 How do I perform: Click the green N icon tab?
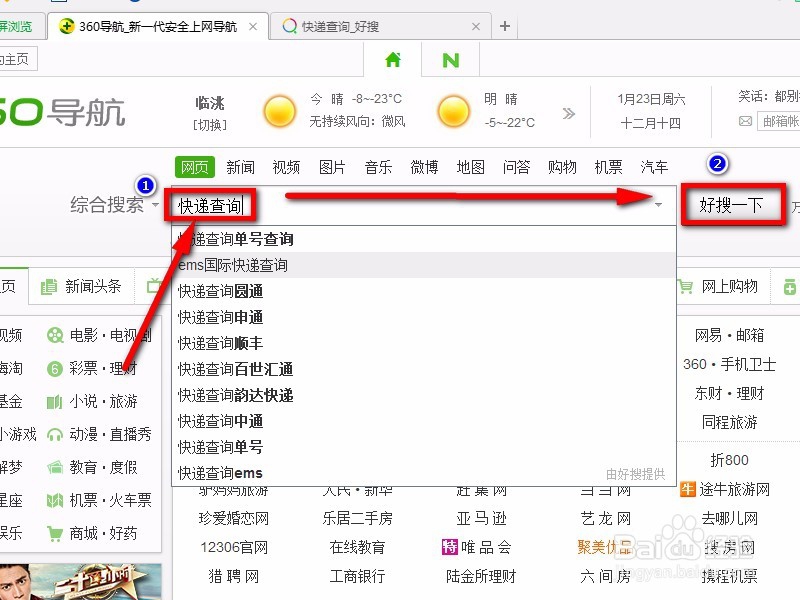451,60
